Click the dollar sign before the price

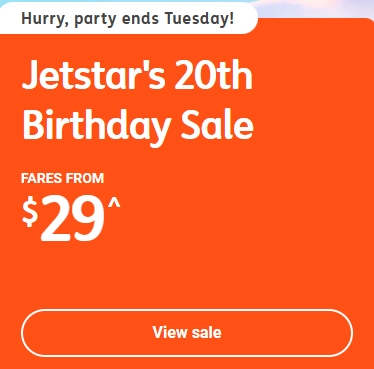(30, 212)
